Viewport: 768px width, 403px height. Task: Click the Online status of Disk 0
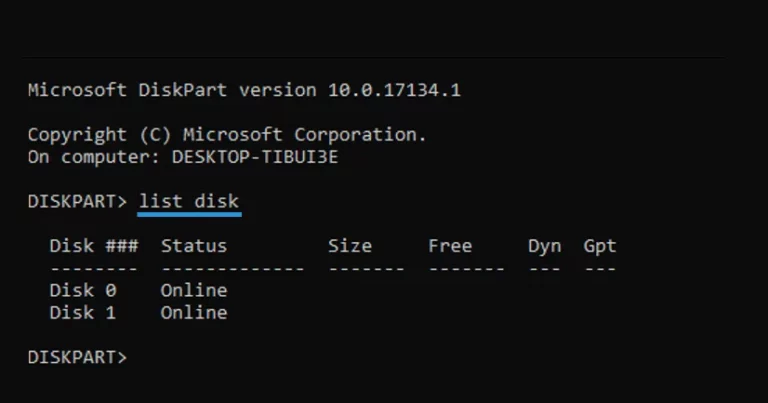click(194, 290)
